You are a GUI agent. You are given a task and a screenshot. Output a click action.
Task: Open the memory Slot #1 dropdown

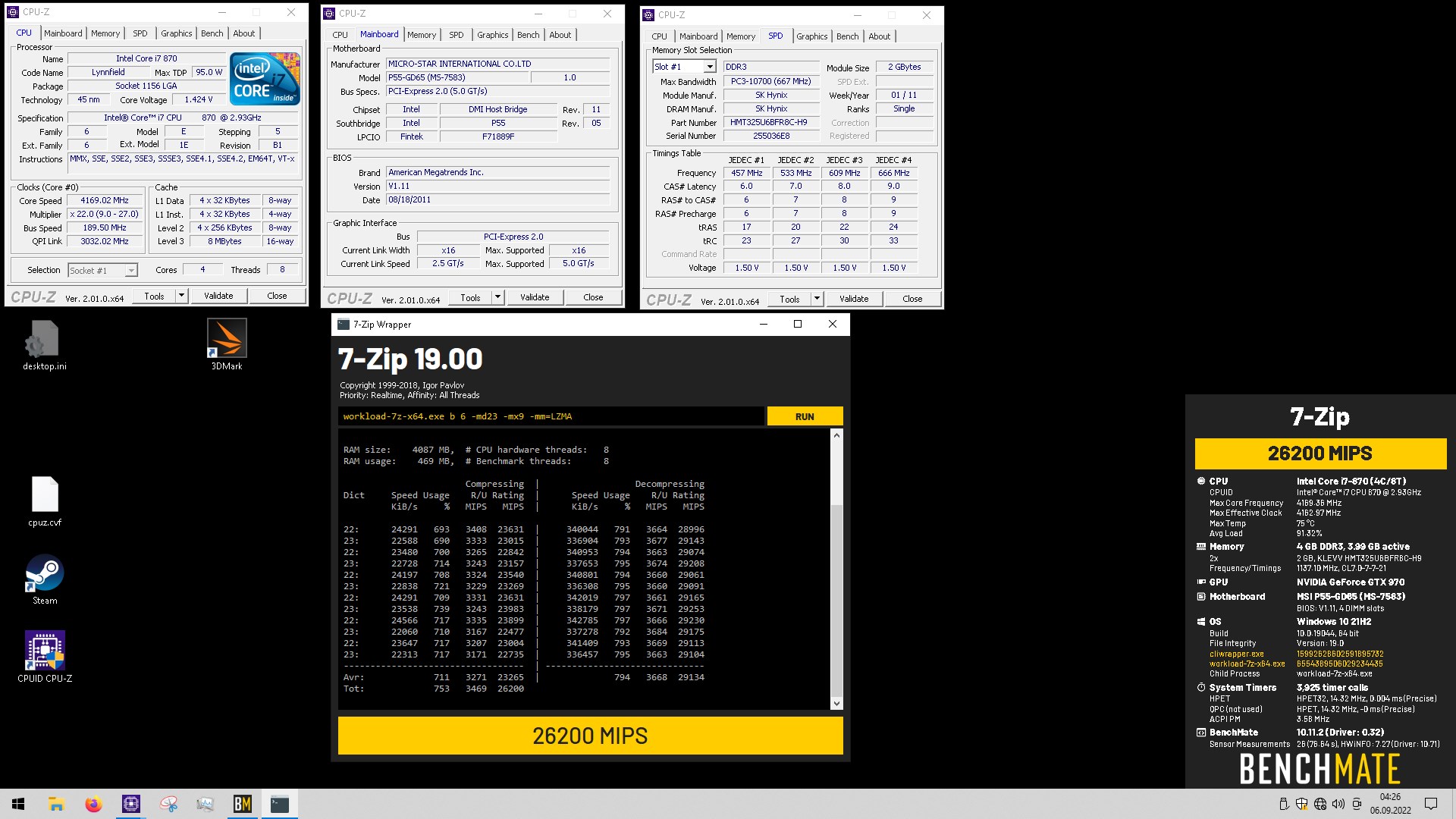pyautogui.click(x=710, y=67)
